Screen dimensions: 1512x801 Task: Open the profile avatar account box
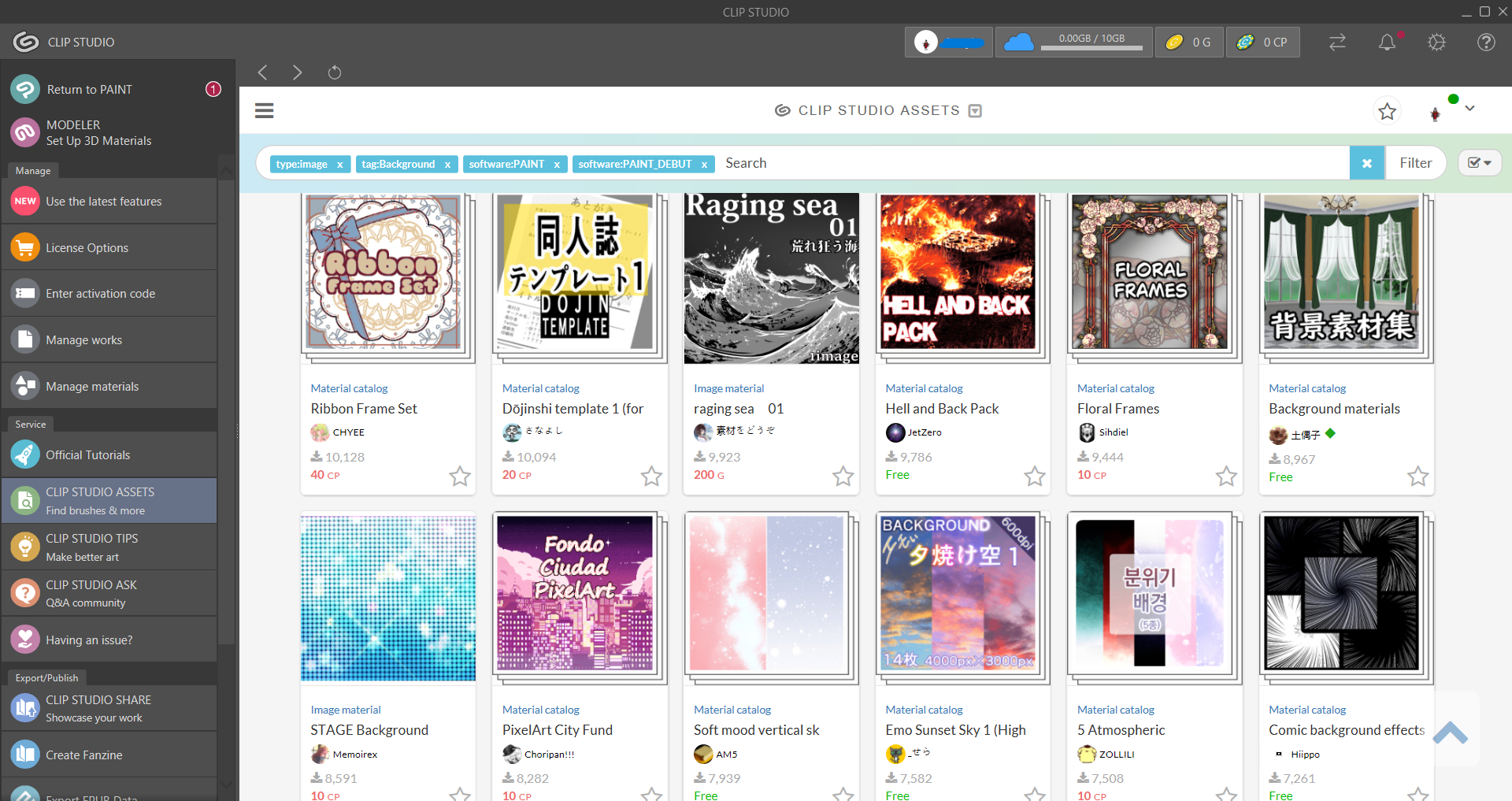[x=948, y=42]
